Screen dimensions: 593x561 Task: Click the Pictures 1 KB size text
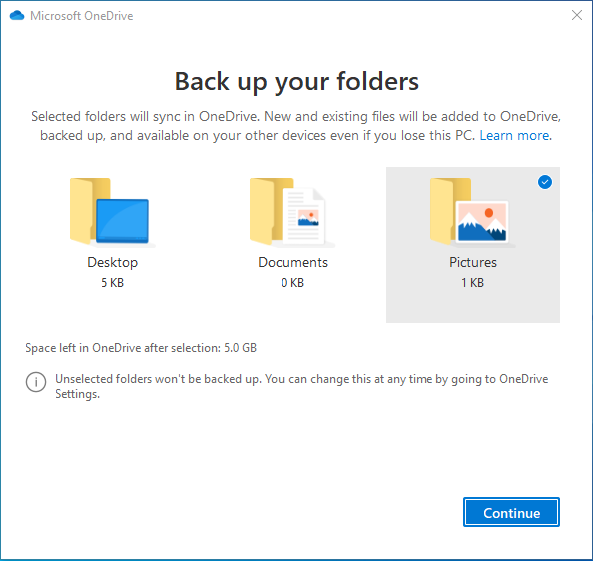coord(472,283)
